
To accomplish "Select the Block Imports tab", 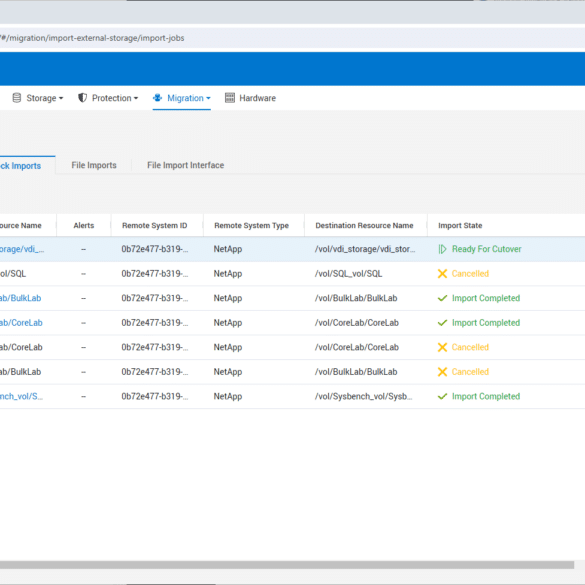I will [x=21, y=166].
